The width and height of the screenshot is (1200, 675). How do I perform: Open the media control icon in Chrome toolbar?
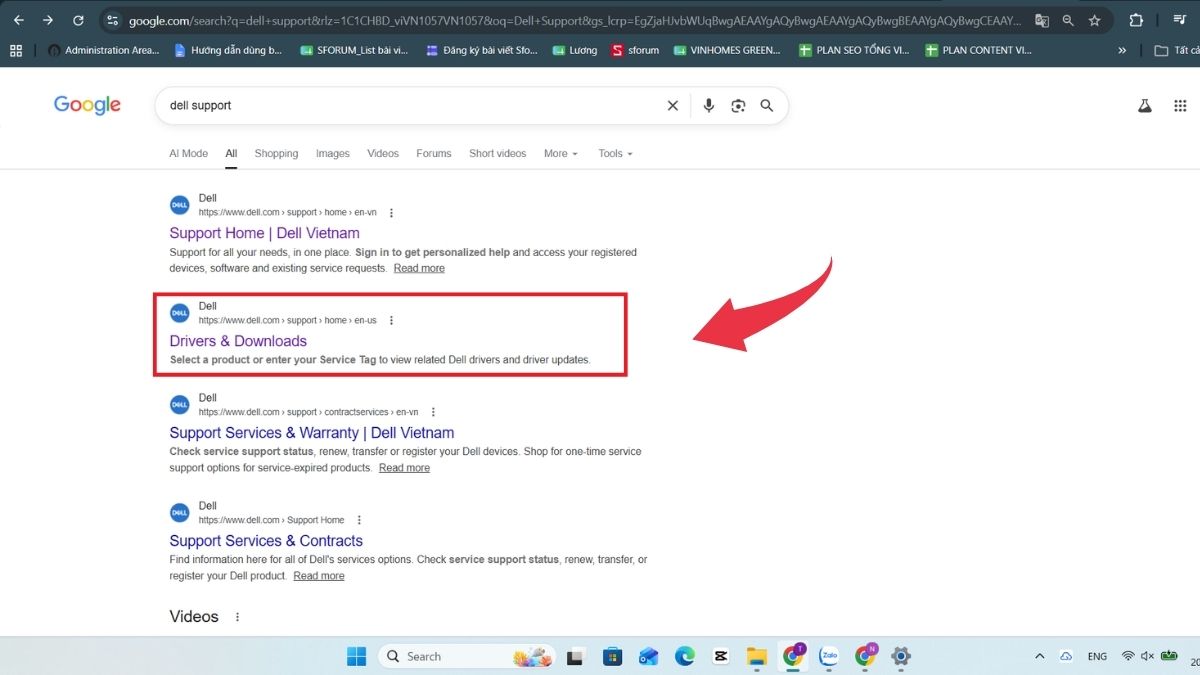click(x=1179, y=20)
